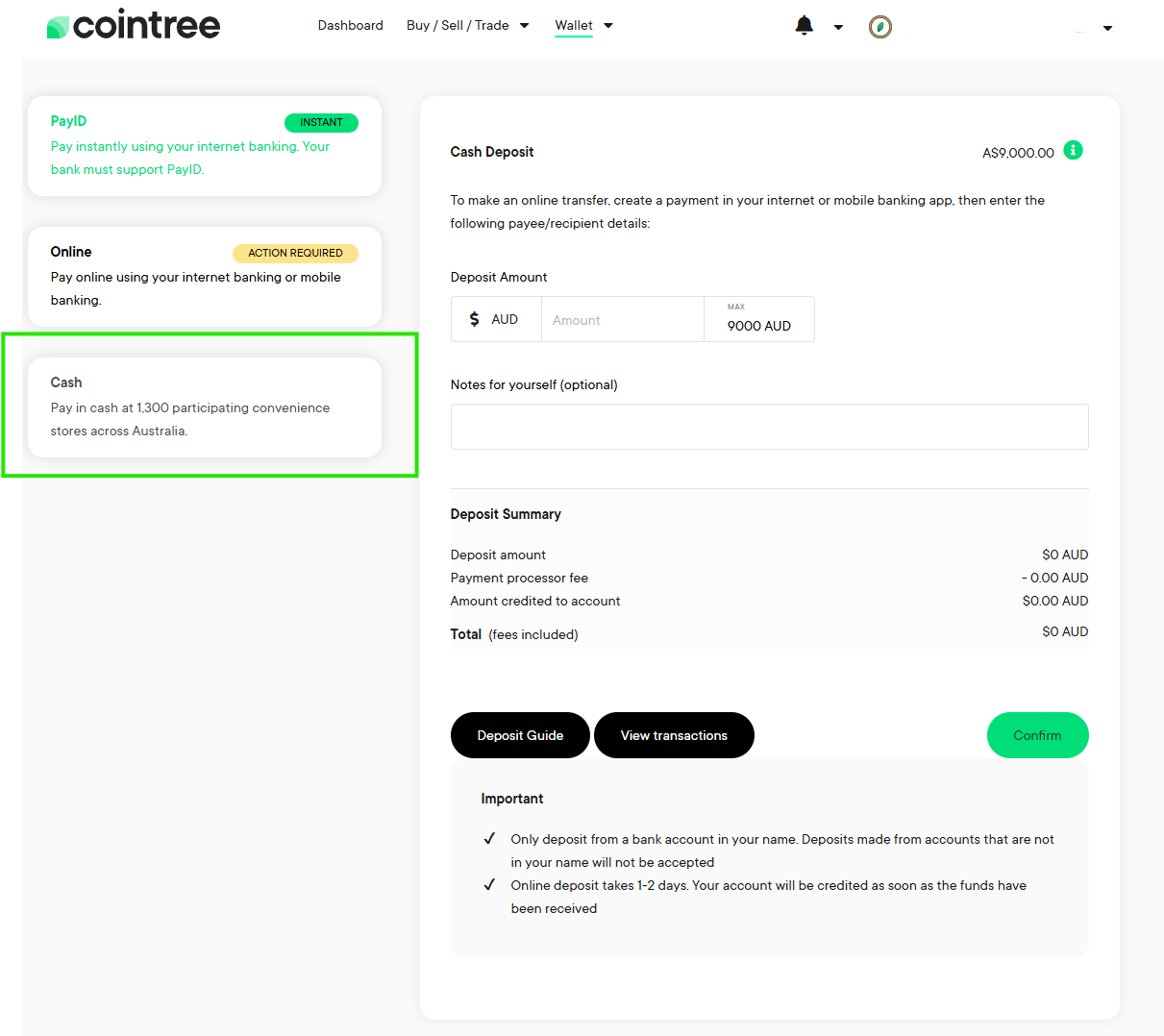The height and width of the screenshot is (1036, 1164).
Task: Click the Important heading
Action: point(512,799)
